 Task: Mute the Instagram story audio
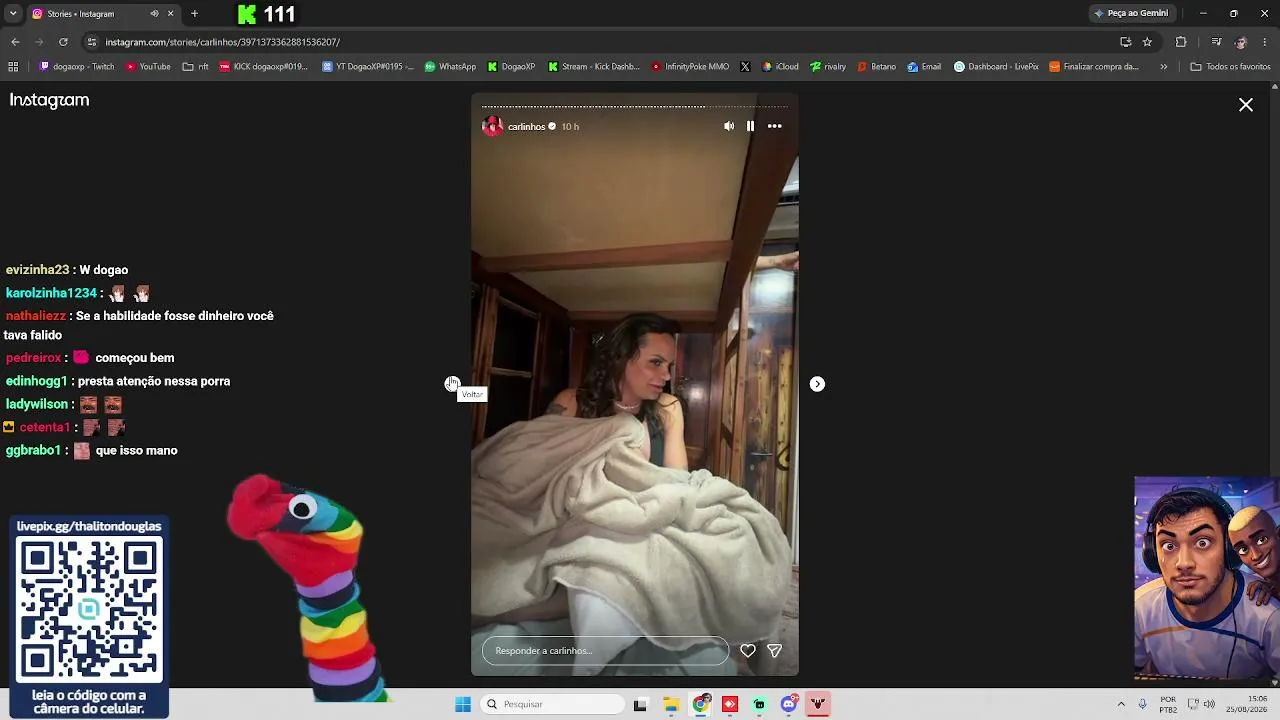pyautogui.click(x=729, y=126)
